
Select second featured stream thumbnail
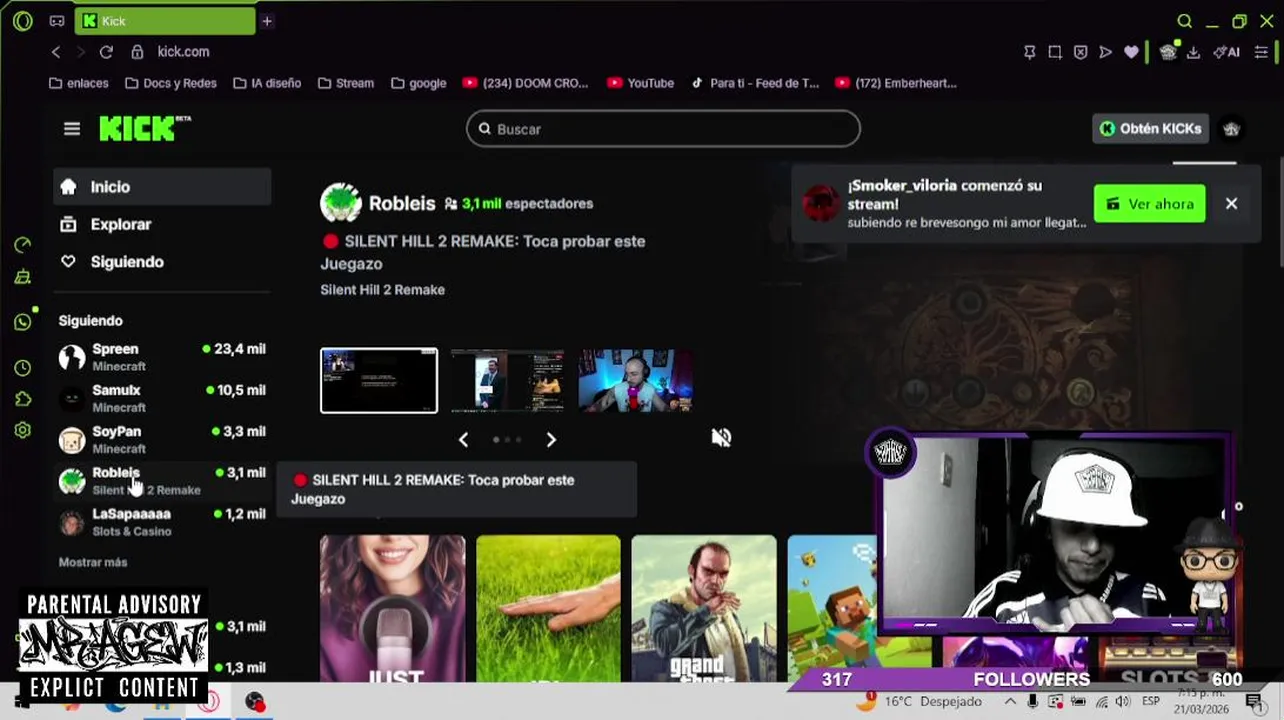click(x=507, y=380)
